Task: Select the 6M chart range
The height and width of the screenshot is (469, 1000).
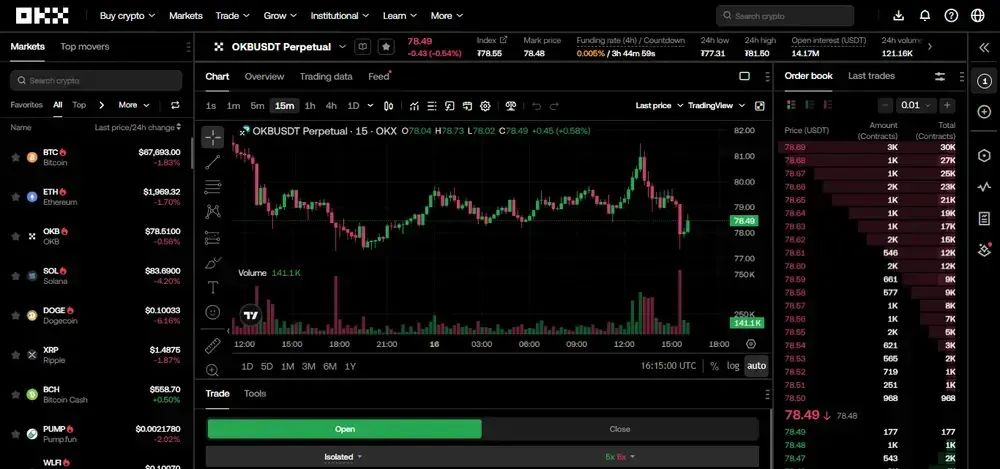Action: point(330,366)
